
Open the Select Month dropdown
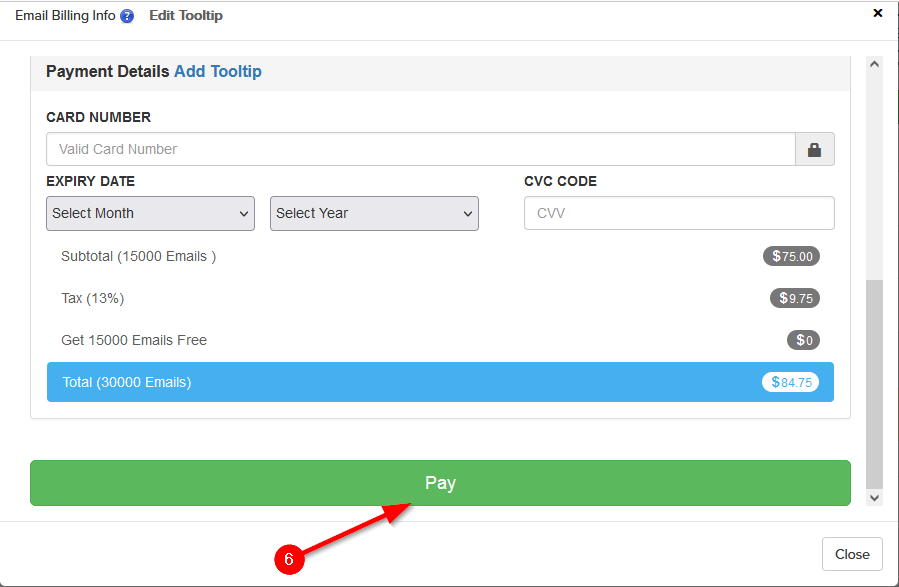tap(150, 213)
